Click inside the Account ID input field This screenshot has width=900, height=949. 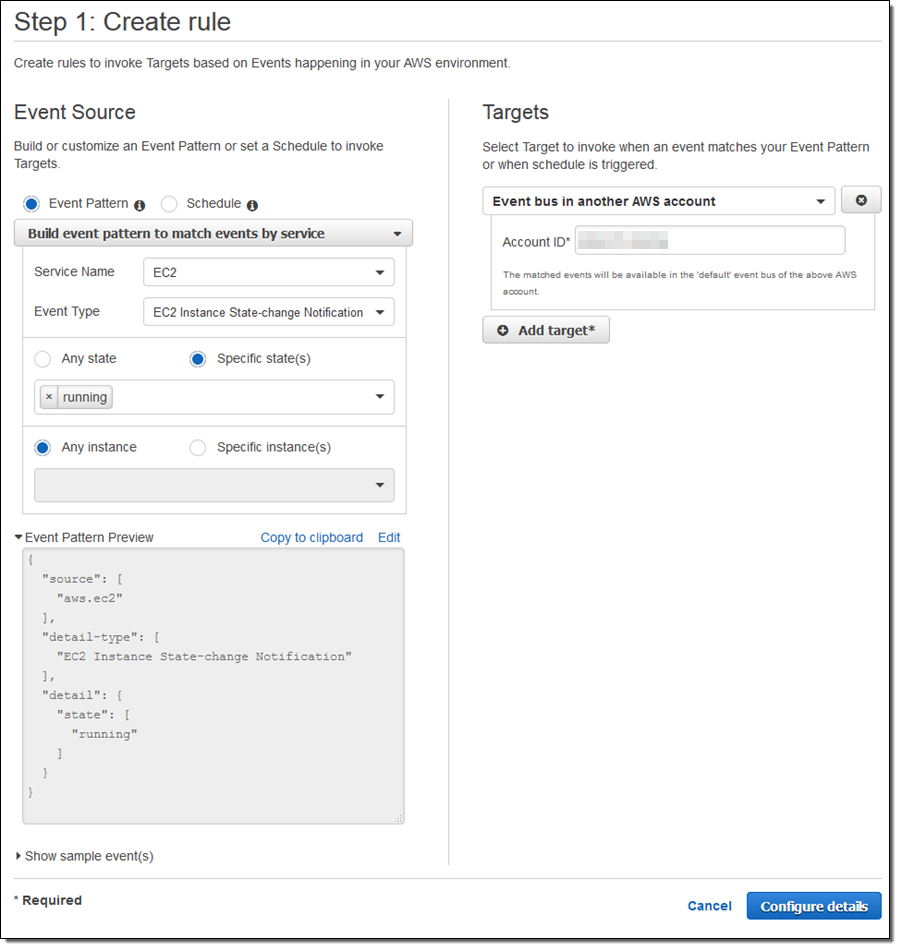(x=710, y=241)
